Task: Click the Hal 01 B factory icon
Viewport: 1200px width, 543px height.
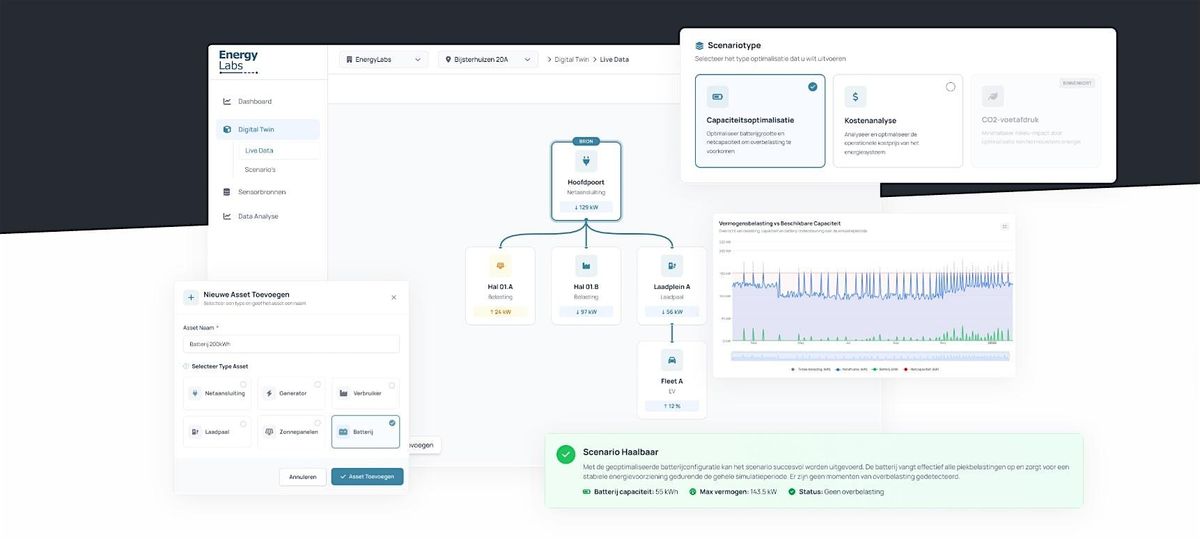Action: pos(585,266)
